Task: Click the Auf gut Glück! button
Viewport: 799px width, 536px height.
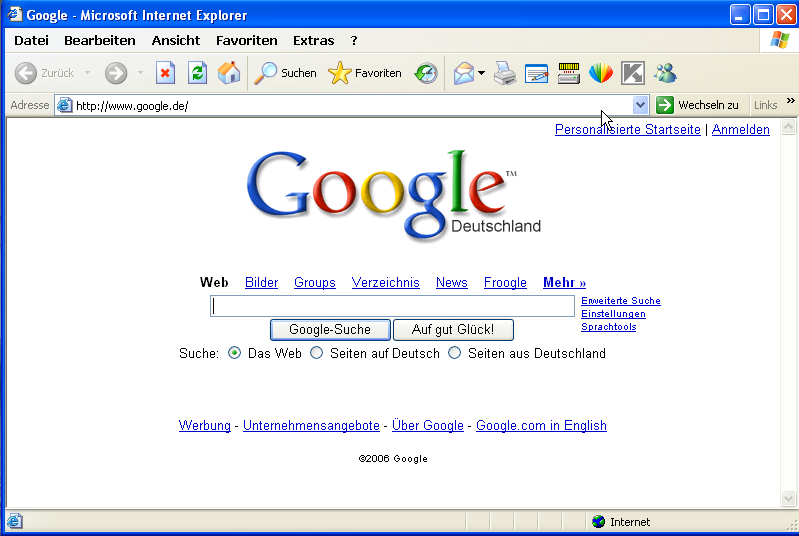Action: [453, 330]
